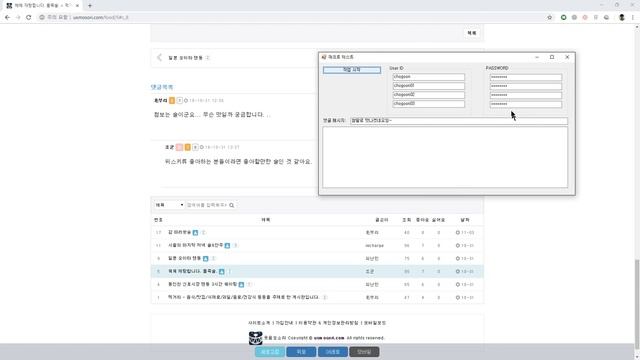Open a new browser tab with the plus
Image resolution: width=640 pixels, height=360 pixels.
[x=90, y=6]
